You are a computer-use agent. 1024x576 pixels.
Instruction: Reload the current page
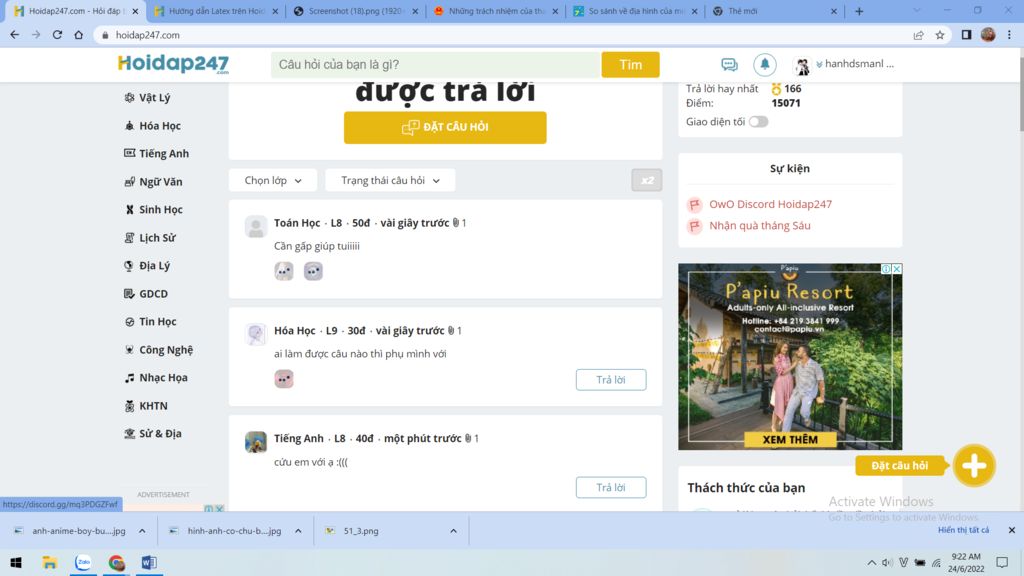pos(57,35)
